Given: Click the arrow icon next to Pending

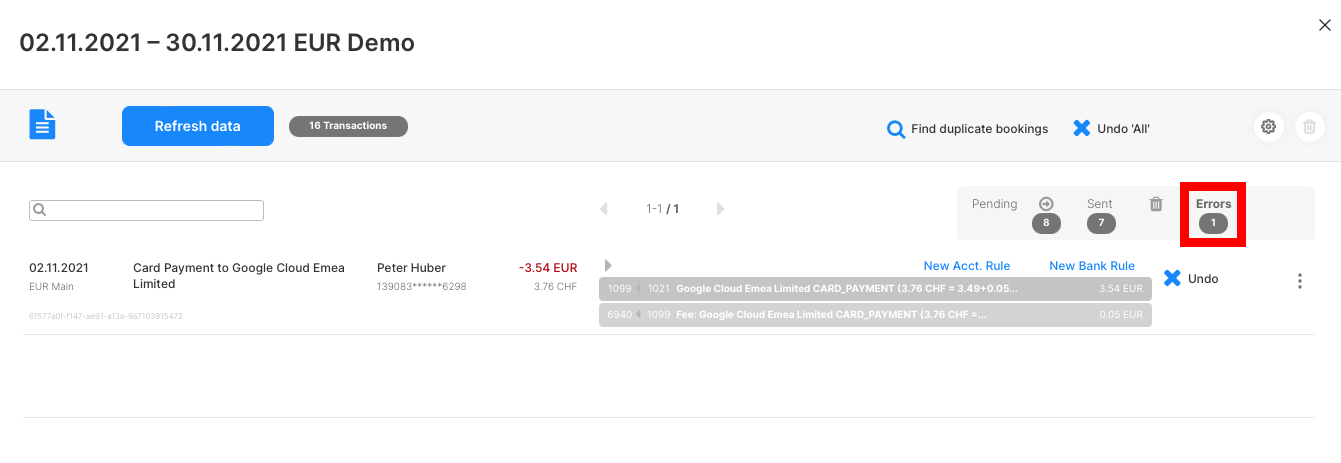Looking at the screenshot, I should click(x=1046, y=204).
